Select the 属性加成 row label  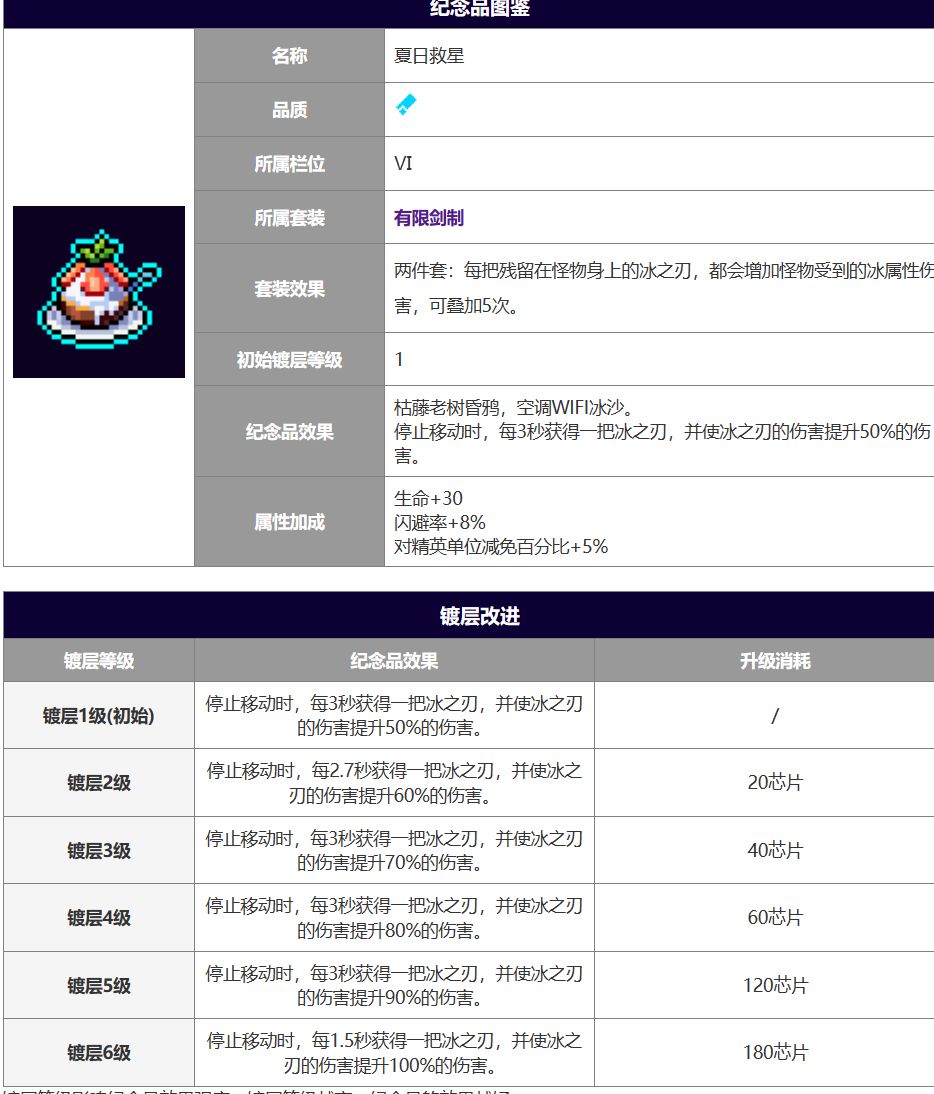pyautogui.click(x=289, y=522)
